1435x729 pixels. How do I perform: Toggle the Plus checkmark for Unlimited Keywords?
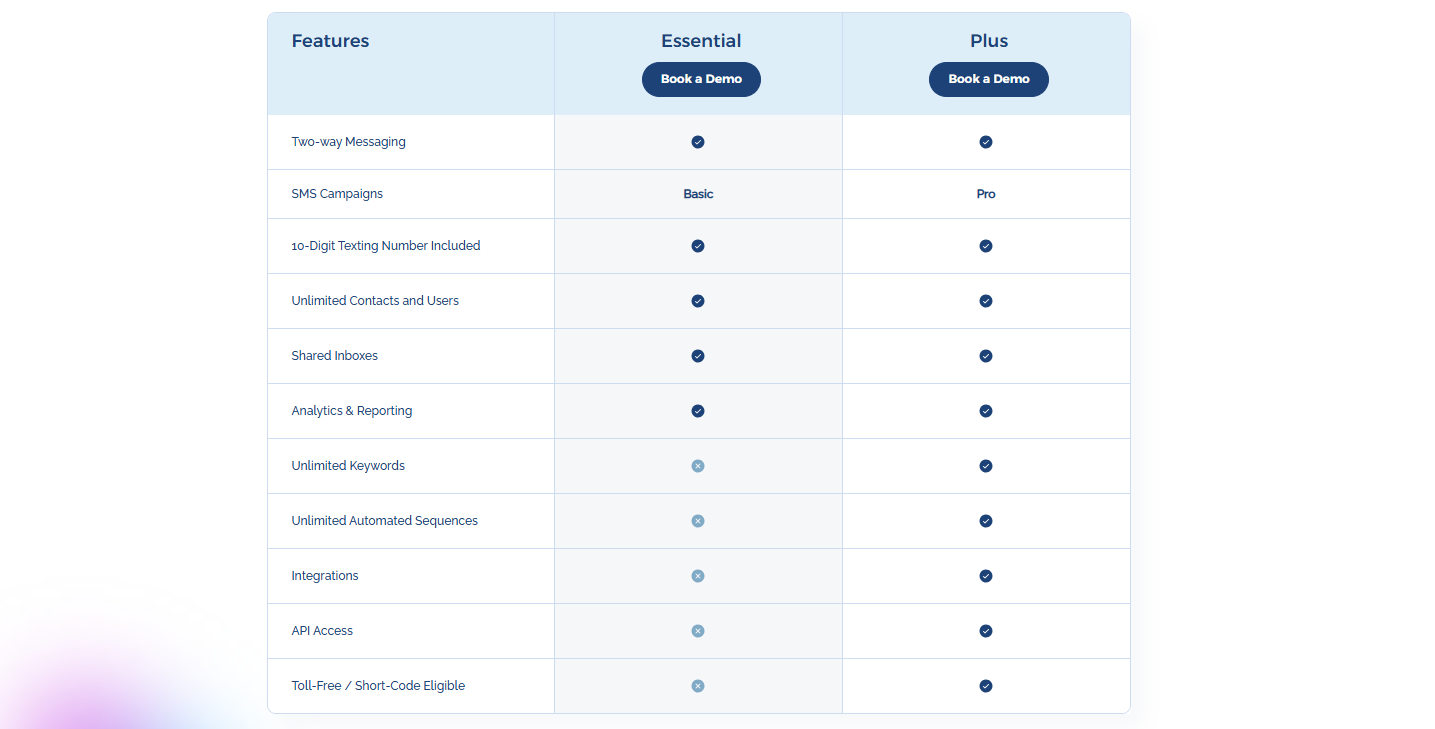tap(986, 465)
